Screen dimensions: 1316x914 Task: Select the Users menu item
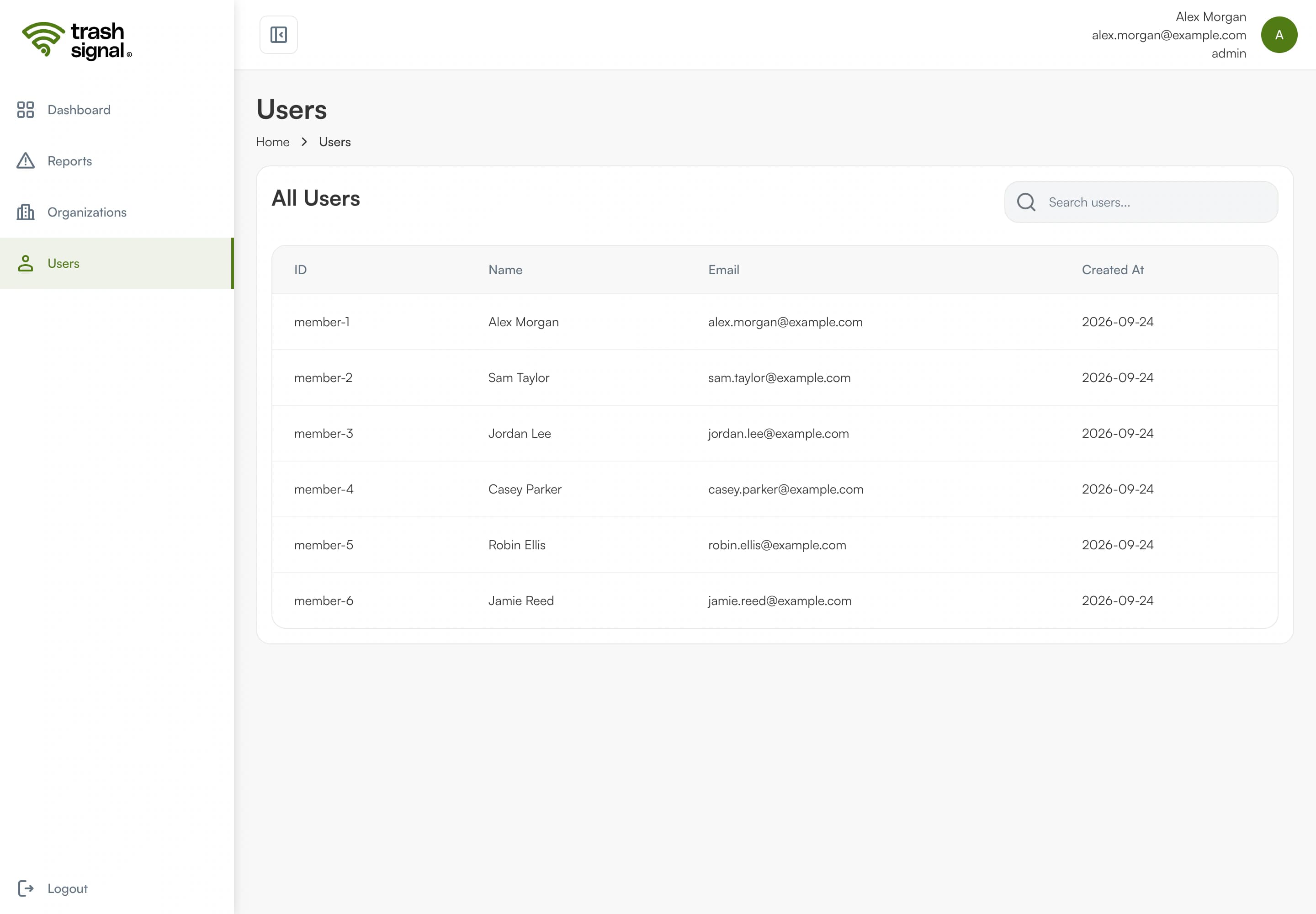(117, 263)
